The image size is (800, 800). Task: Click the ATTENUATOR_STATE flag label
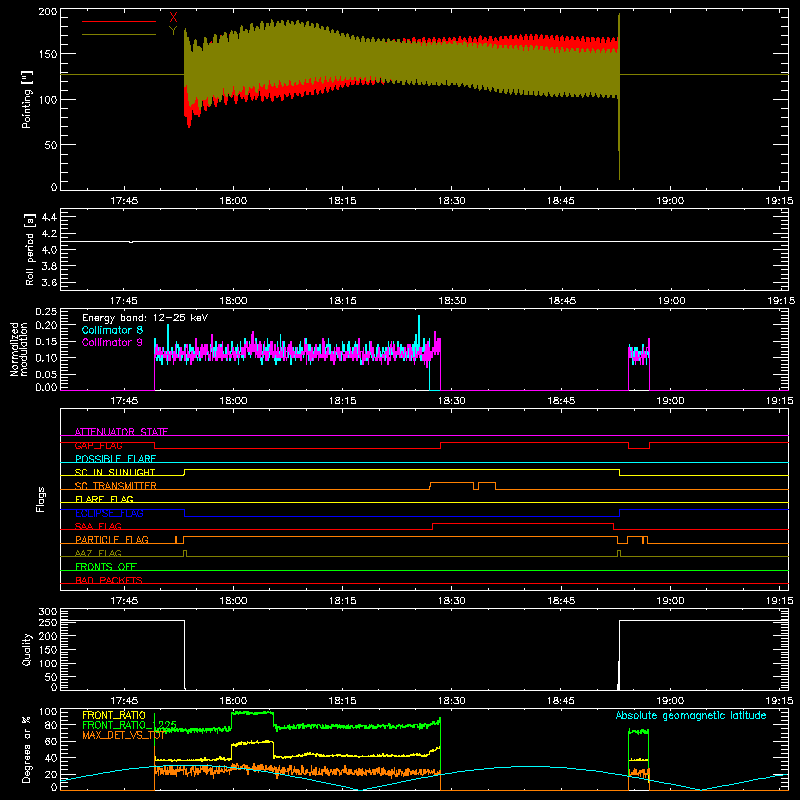click(121, 432)
